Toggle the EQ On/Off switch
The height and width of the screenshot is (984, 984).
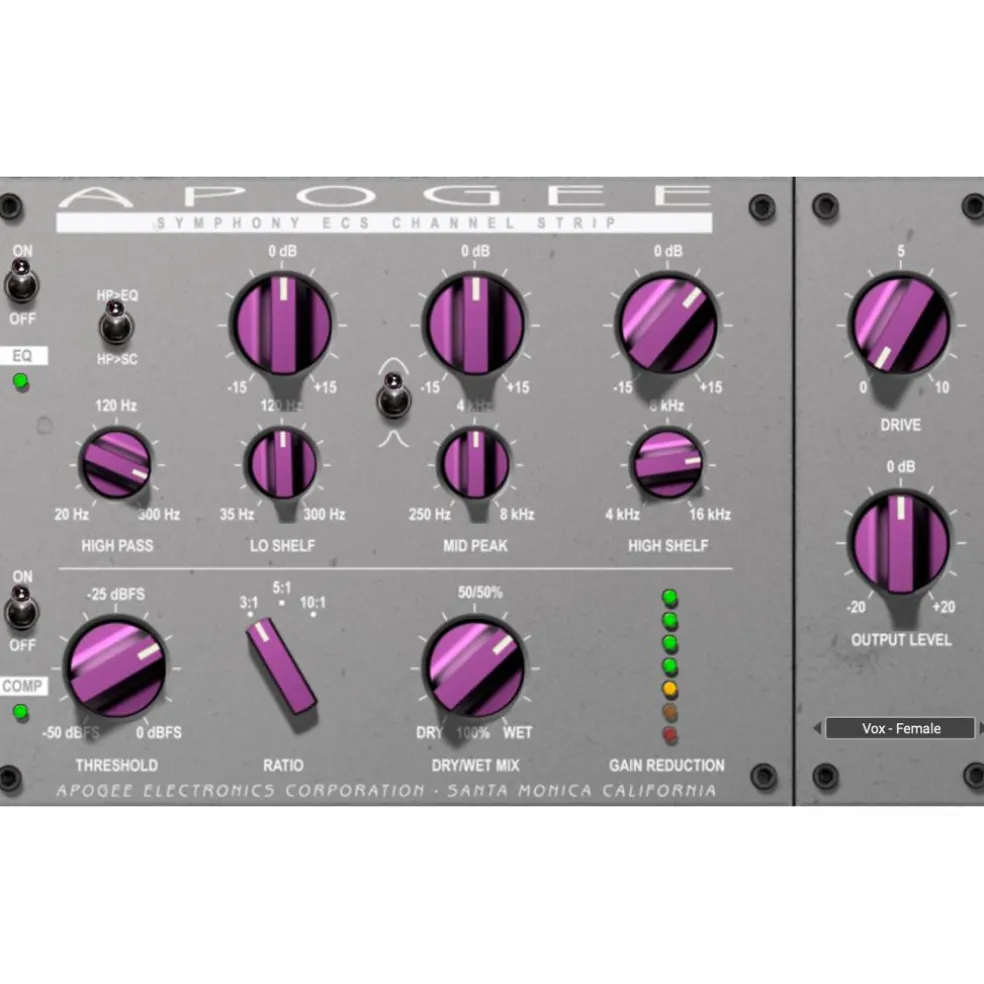[22, 282]
